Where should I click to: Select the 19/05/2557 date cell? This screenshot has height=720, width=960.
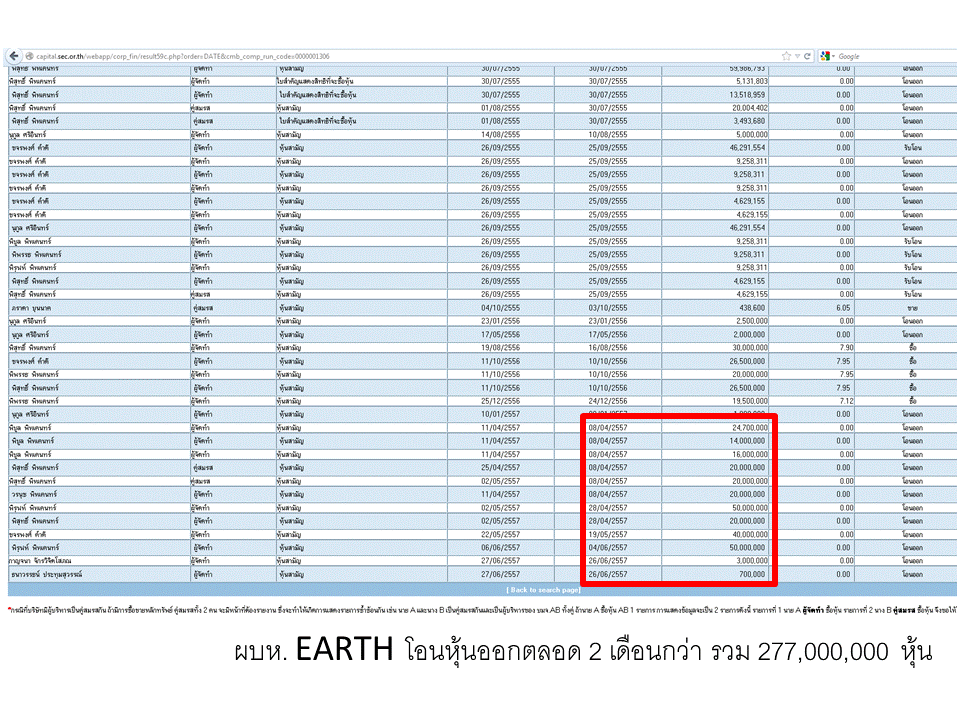pos(607,534)
